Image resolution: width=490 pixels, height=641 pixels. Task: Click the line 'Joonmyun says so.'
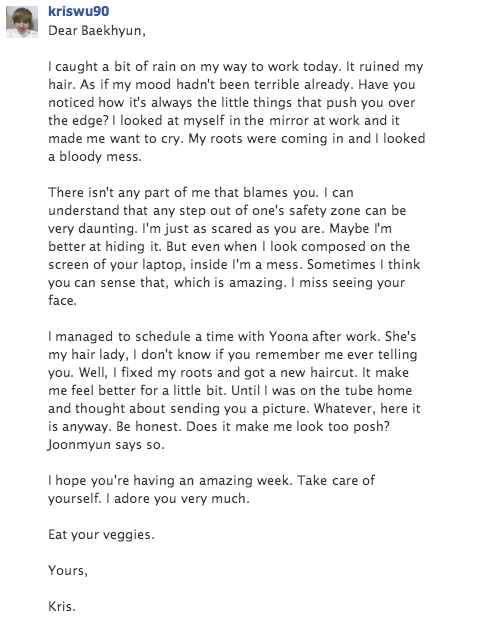coord(106,444)
